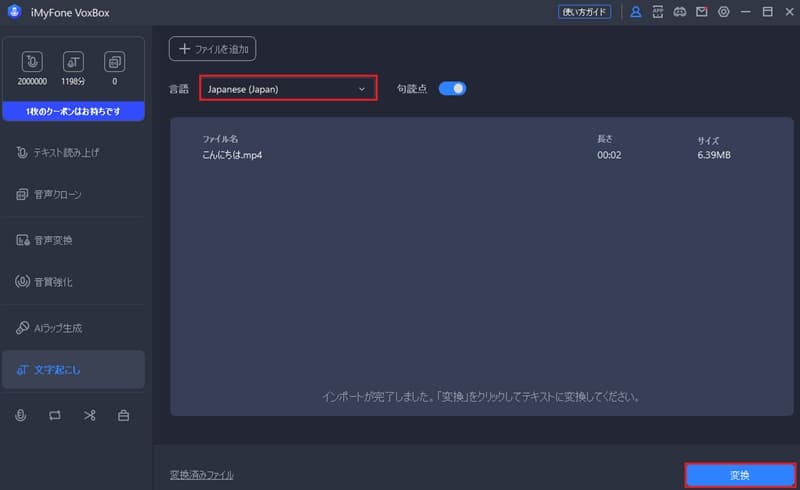The image size is (800, 490).
Task: Open the toolbox briefcase icon
Action: click(123, 415)
